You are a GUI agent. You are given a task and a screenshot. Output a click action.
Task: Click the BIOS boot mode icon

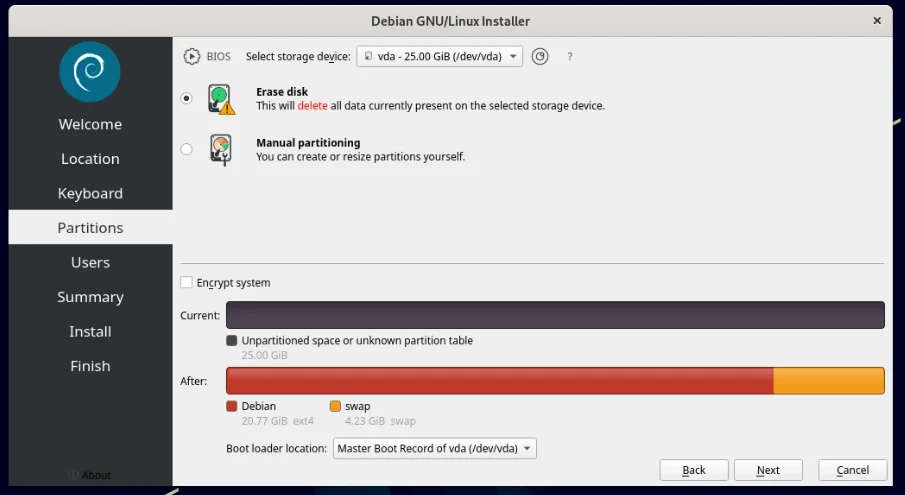click(x=192, y=57)
